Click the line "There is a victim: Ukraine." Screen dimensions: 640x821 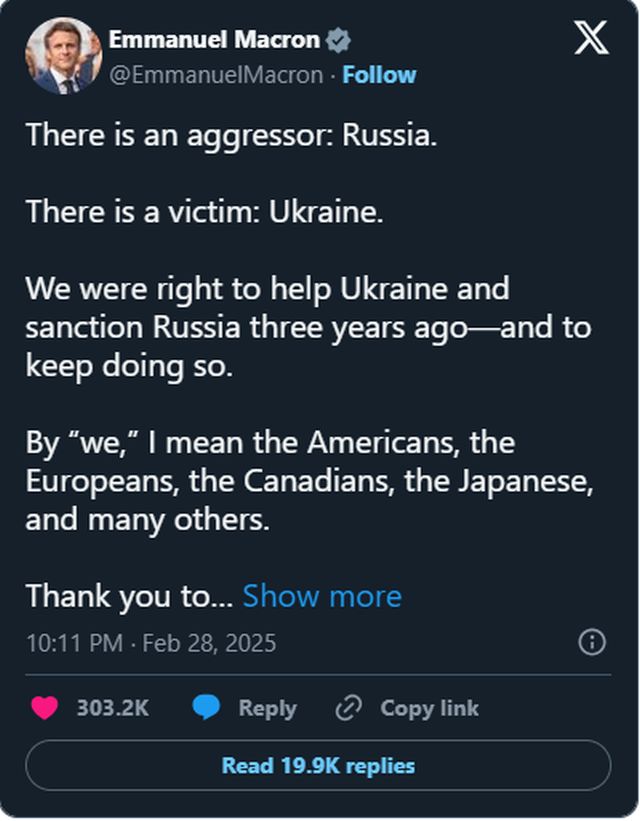coord(205,211)
